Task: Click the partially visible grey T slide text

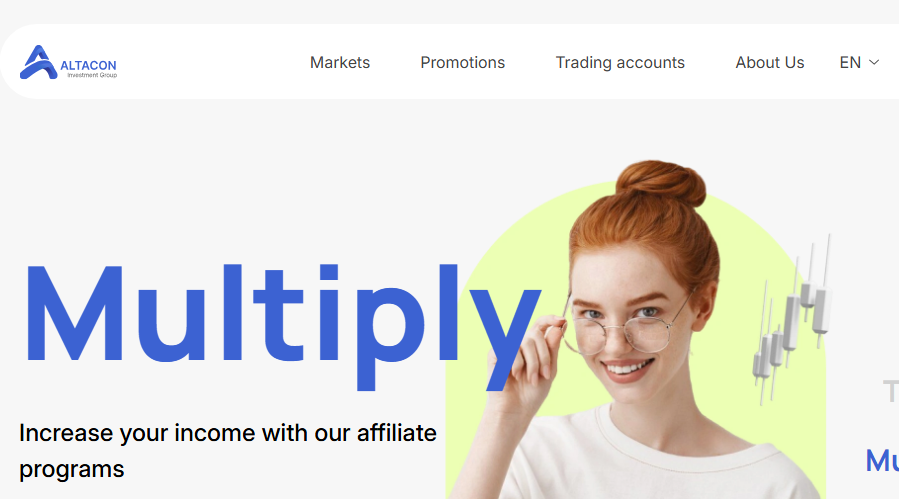Action: (x=890, y=392)
